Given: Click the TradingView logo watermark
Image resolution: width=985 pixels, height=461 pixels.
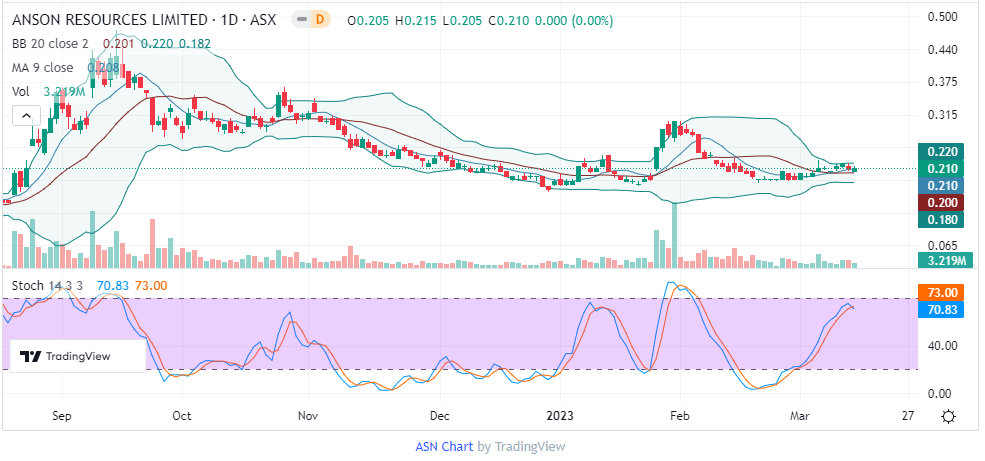Looking at the screenshot, I should [x=67, y=356].
